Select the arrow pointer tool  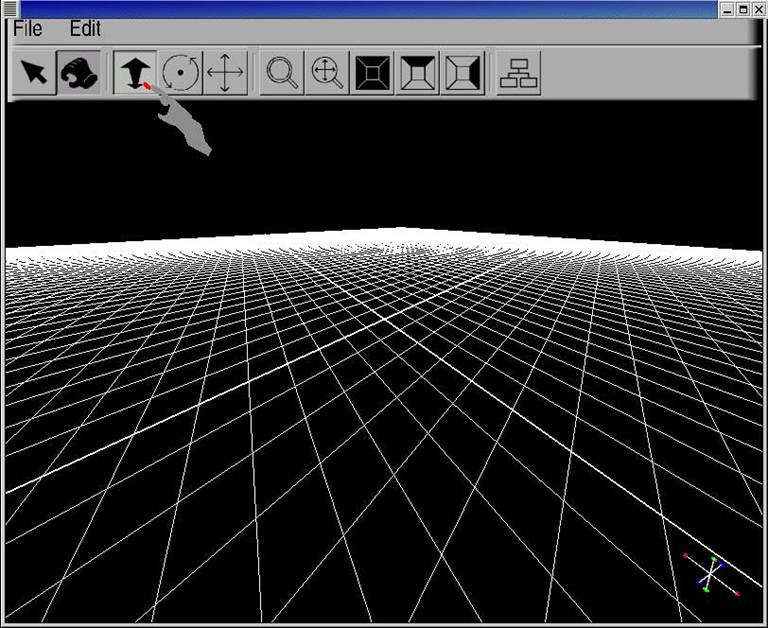[x=34, y=72]
